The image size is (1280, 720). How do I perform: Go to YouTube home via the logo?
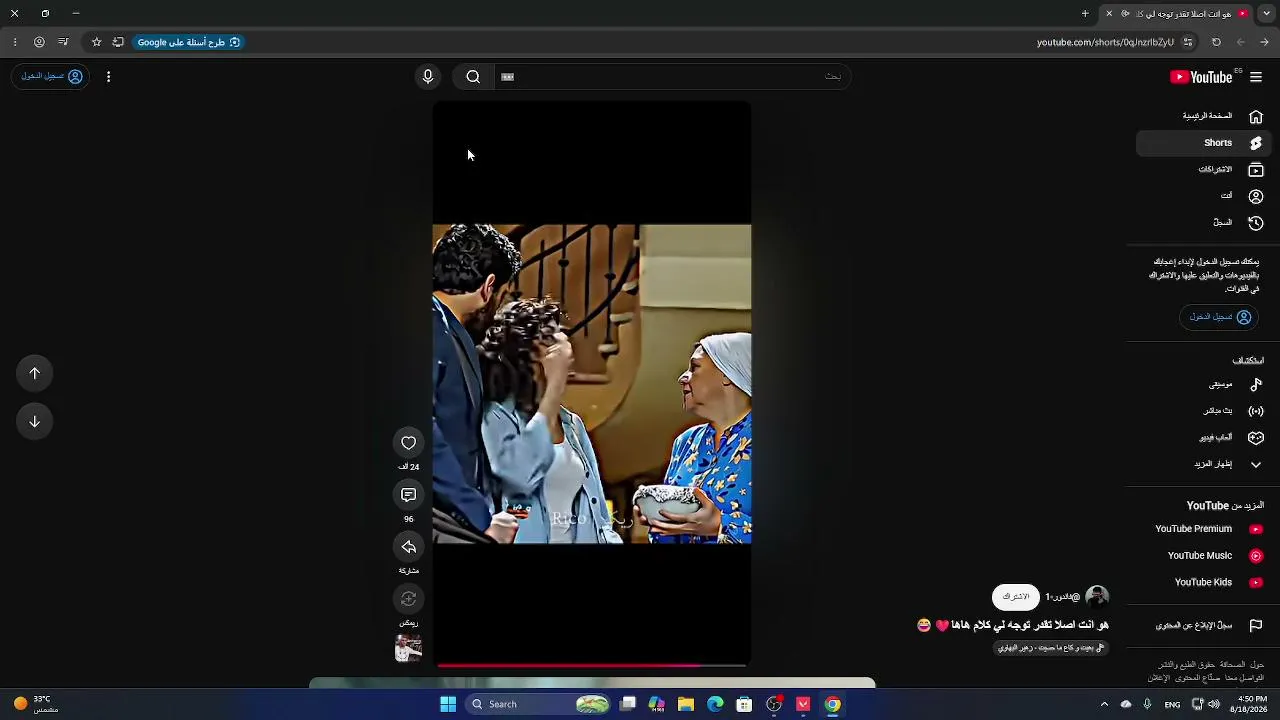[x=1201, y=77]
